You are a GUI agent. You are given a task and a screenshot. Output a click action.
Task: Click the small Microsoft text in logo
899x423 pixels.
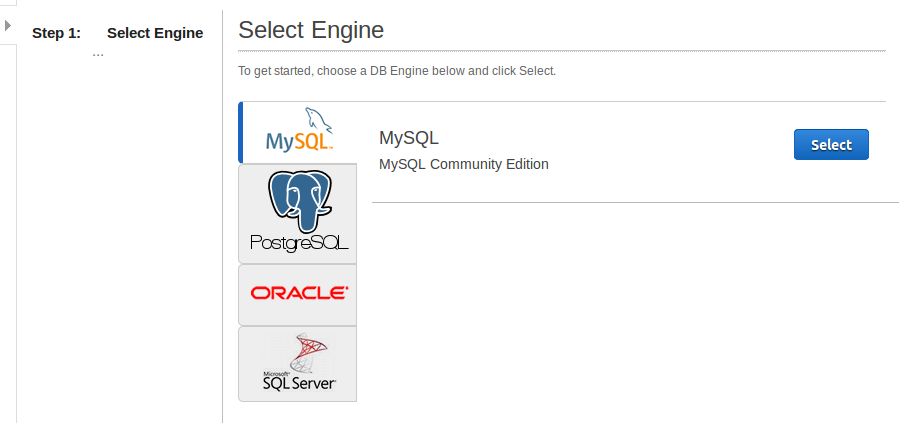(274, 371)
